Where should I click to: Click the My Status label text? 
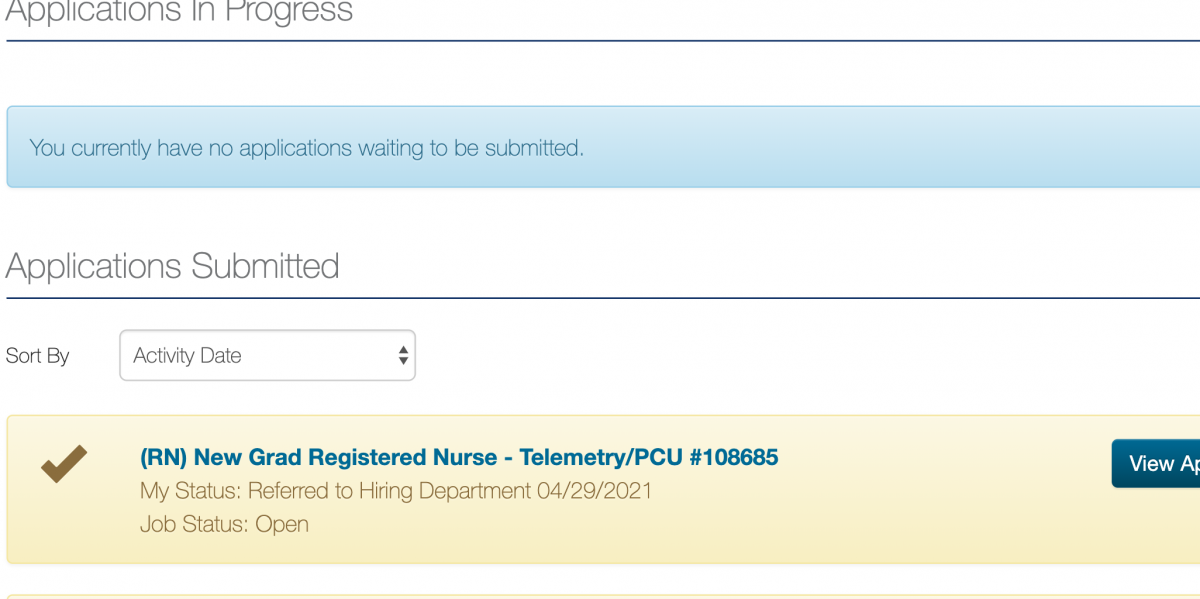[x=191, y=491]
